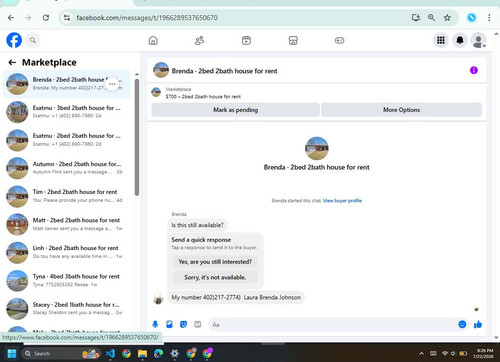Open Esatmu 3bed 2bath house conversation
The width and height of the screenshot is (500, 362).
pyautogui.click(x=67, y=112)
